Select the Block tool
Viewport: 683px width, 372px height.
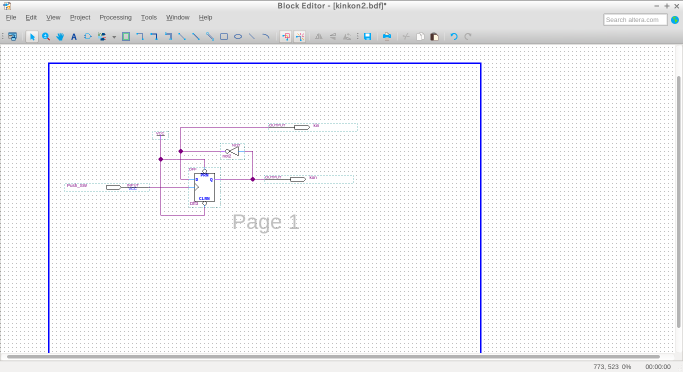point(126,37)
